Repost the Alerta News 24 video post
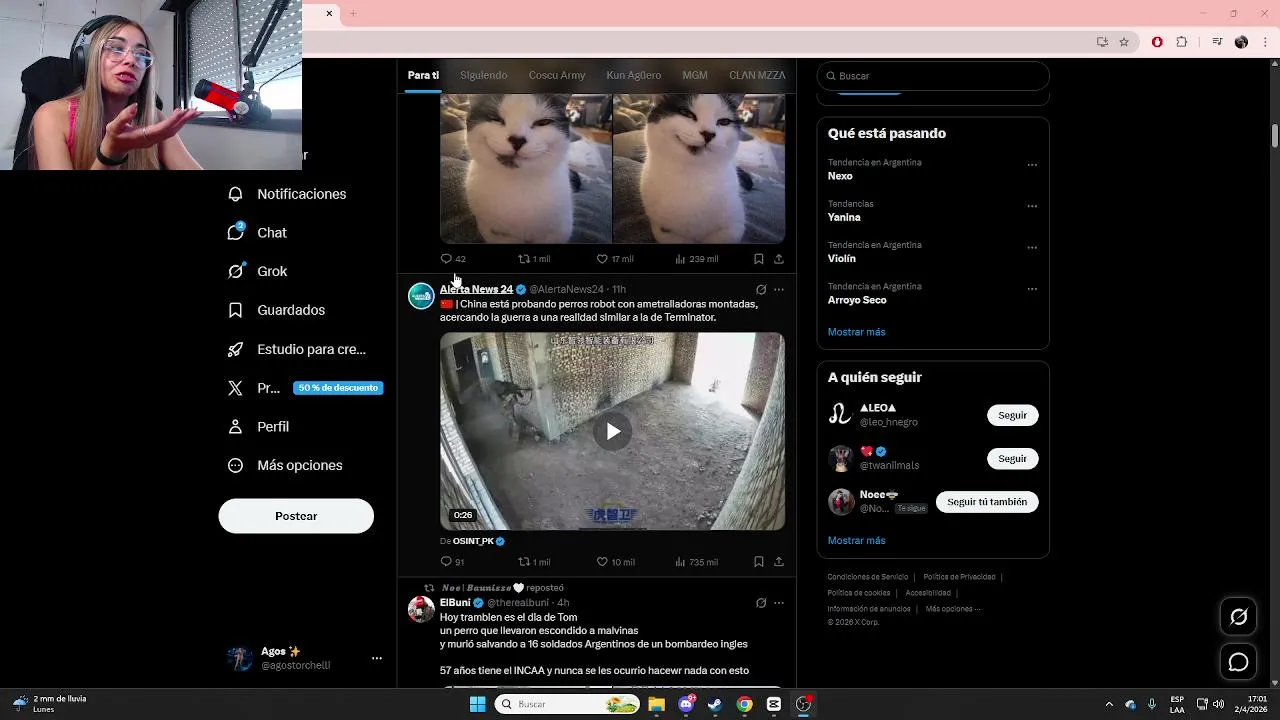1280x720 pixels. click(534, 562)
